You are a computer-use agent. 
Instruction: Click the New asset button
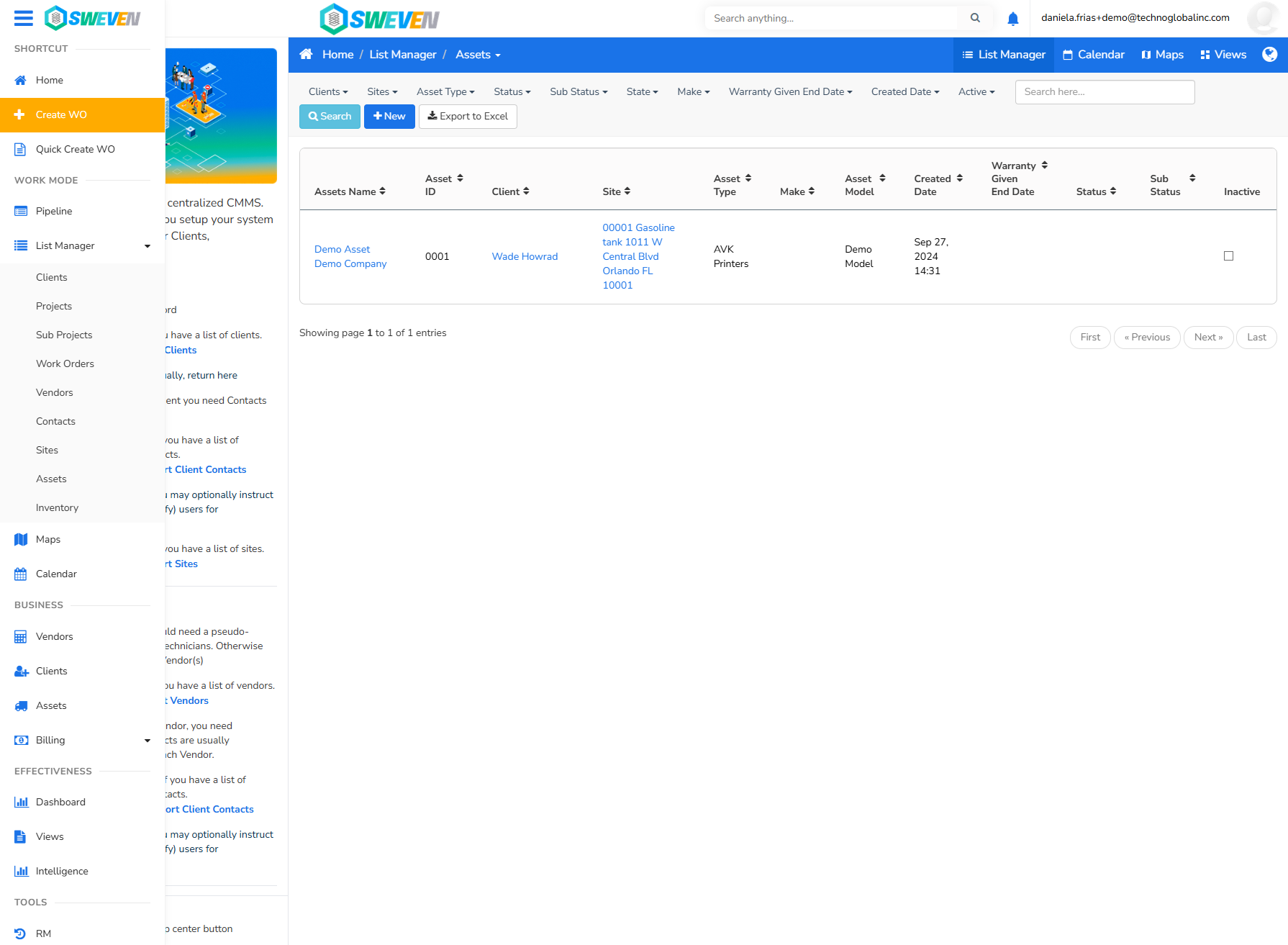coord(389,117)
